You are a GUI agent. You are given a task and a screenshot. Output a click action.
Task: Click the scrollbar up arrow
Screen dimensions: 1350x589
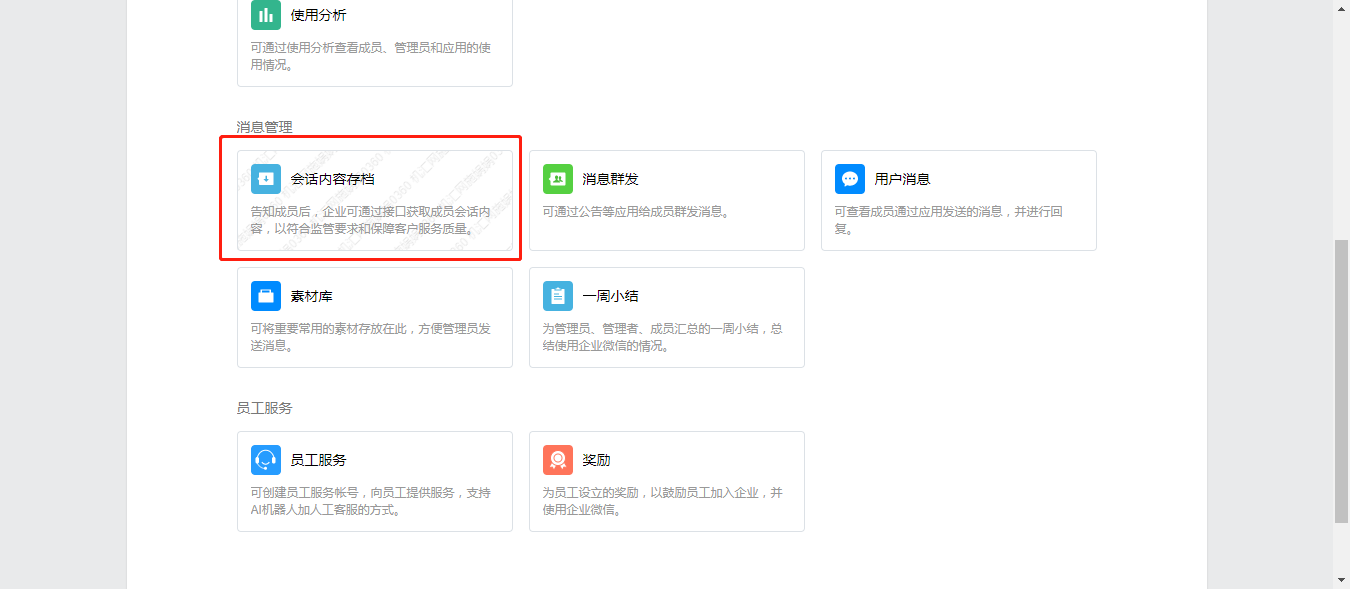point(1341,8)
